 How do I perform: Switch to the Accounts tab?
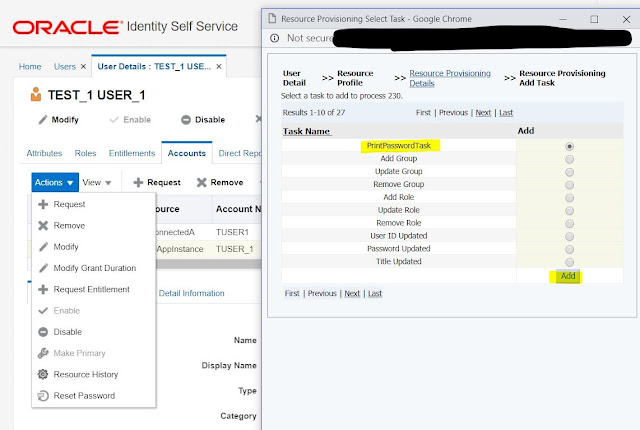(187, 153)
